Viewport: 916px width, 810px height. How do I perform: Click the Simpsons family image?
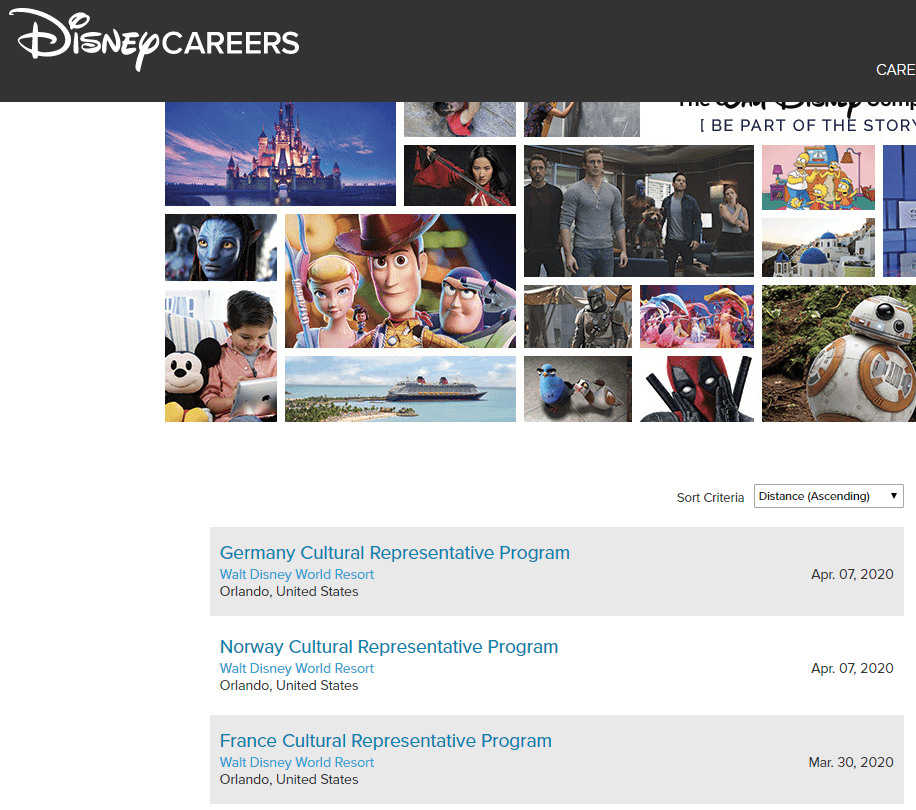[x=818, y=178]
